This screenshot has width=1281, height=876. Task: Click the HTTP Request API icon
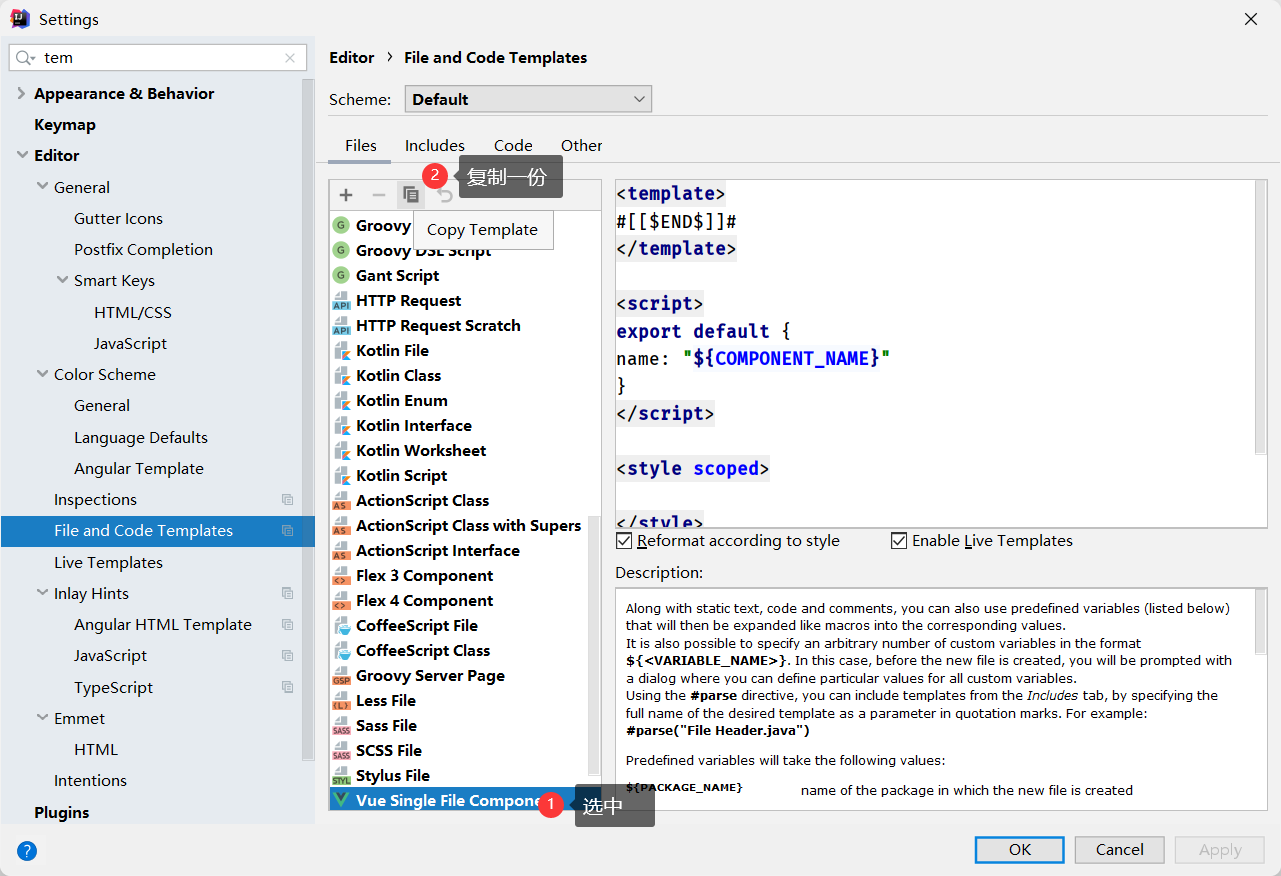(341, 300)
